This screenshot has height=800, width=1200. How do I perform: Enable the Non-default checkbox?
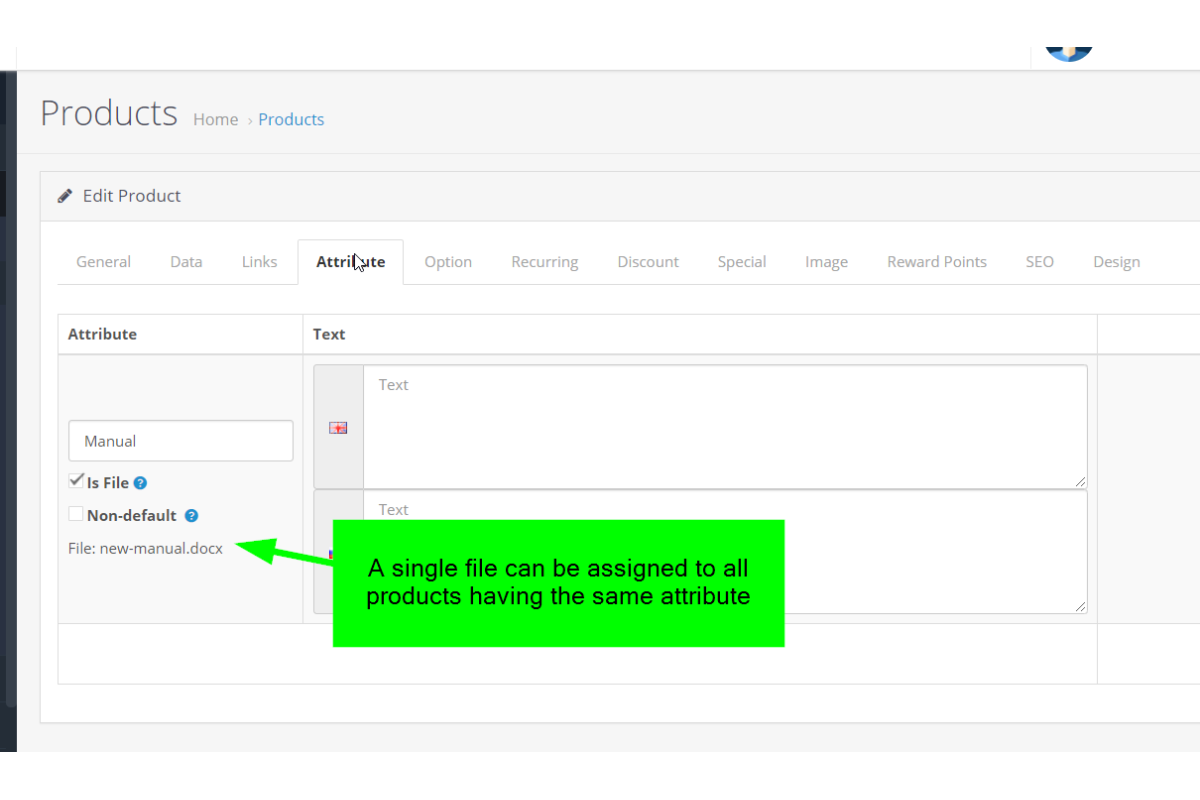pyautogui.click(x=76, y=514)
